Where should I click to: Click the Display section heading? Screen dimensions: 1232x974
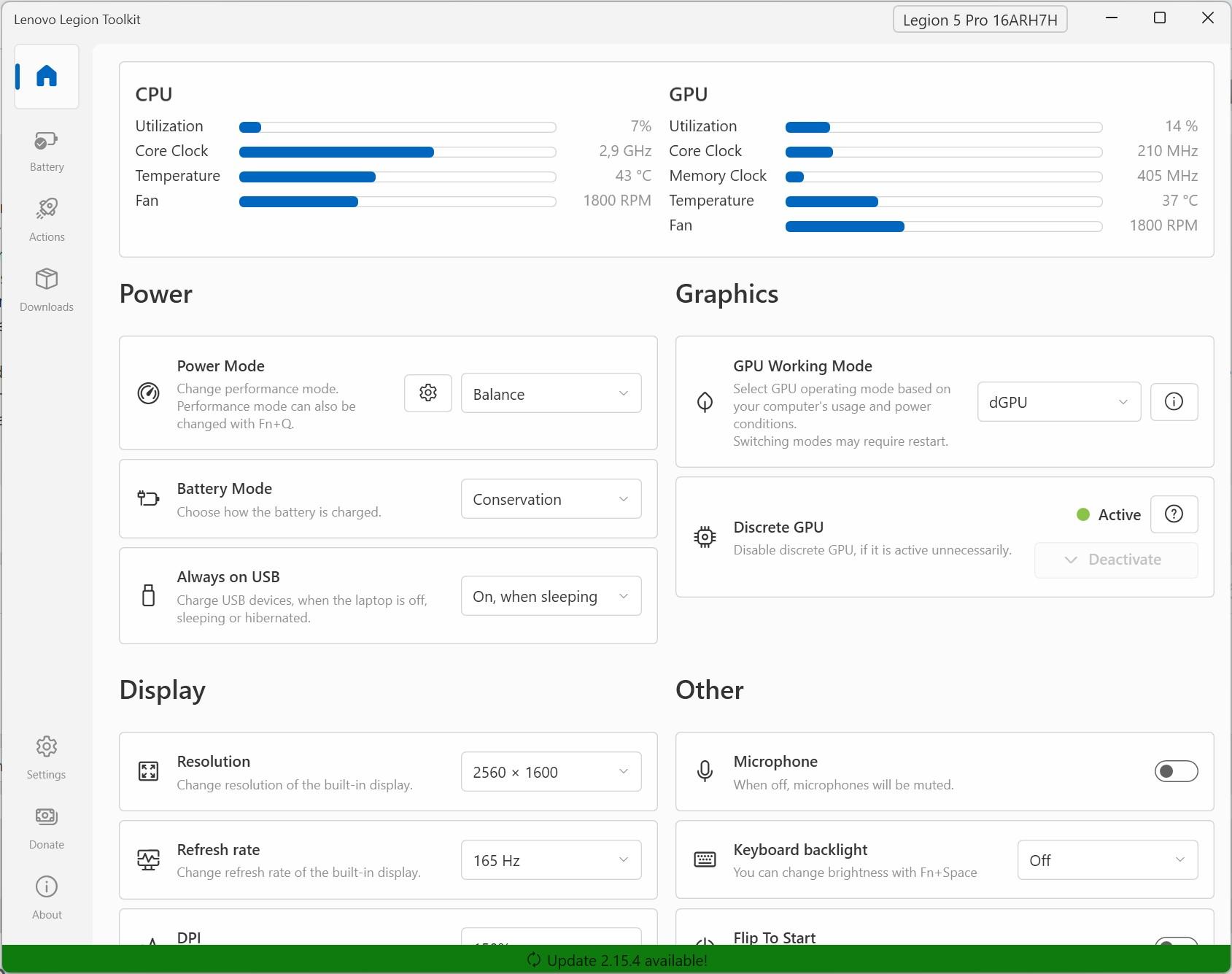163,690
